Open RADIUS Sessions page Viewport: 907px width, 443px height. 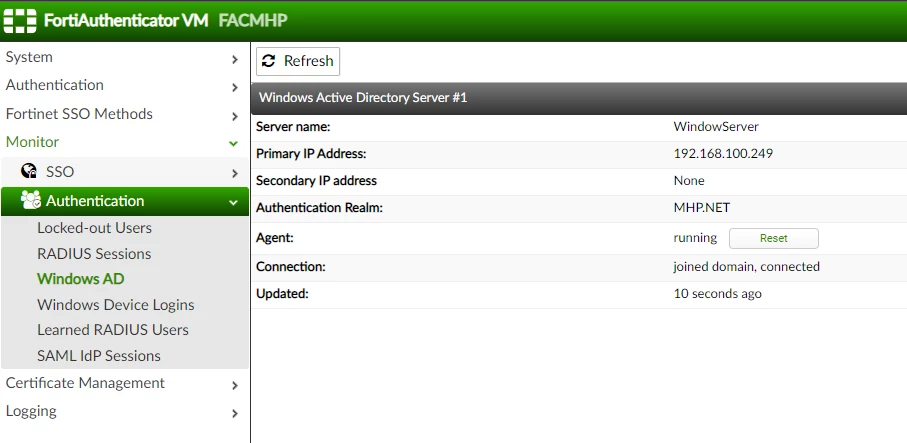pos(94,254)
